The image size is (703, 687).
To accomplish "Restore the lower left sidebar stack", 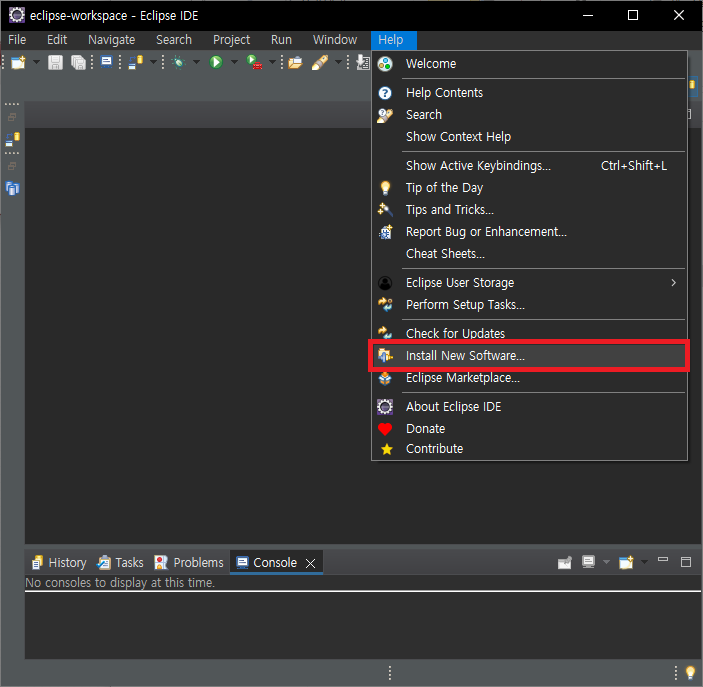I will (12, 166).
